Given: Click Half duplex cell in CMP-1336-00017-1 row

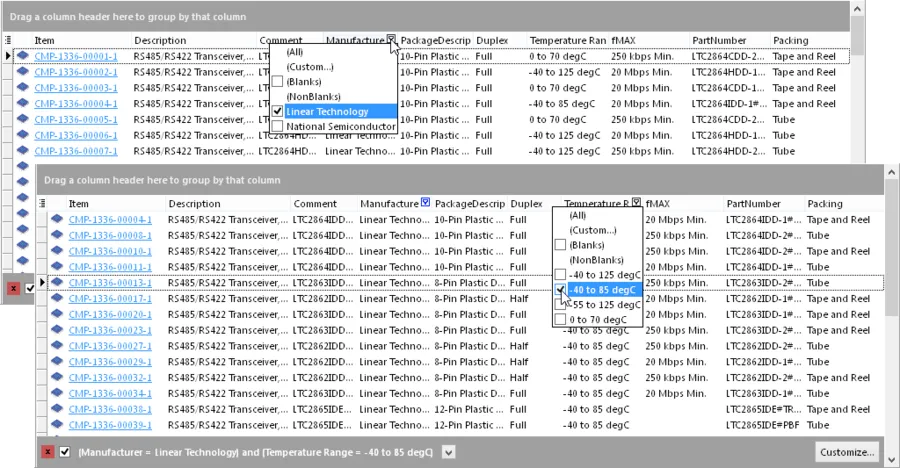Looking at the screenshot, I should (519, 299).
